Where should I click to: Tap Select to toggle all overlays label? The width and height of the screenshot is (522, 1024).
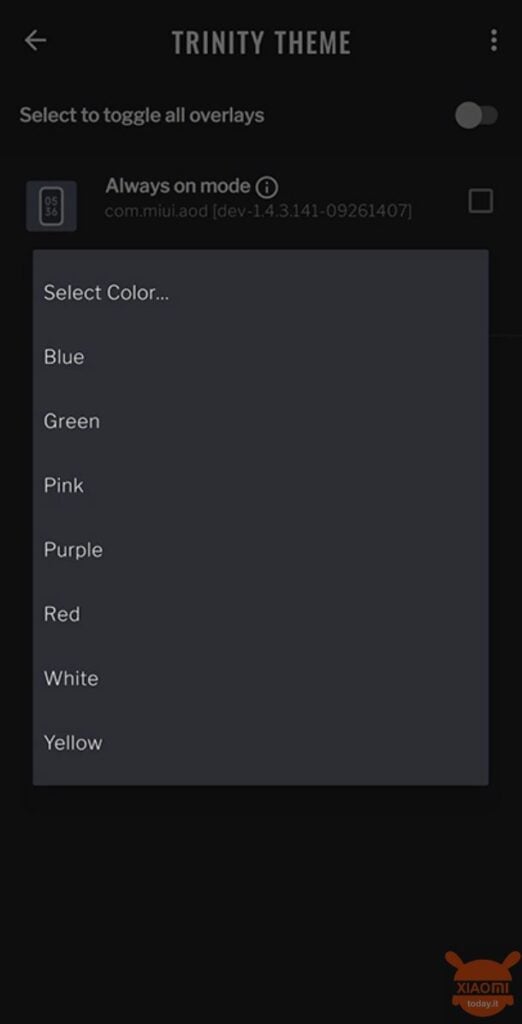[142, 116]
